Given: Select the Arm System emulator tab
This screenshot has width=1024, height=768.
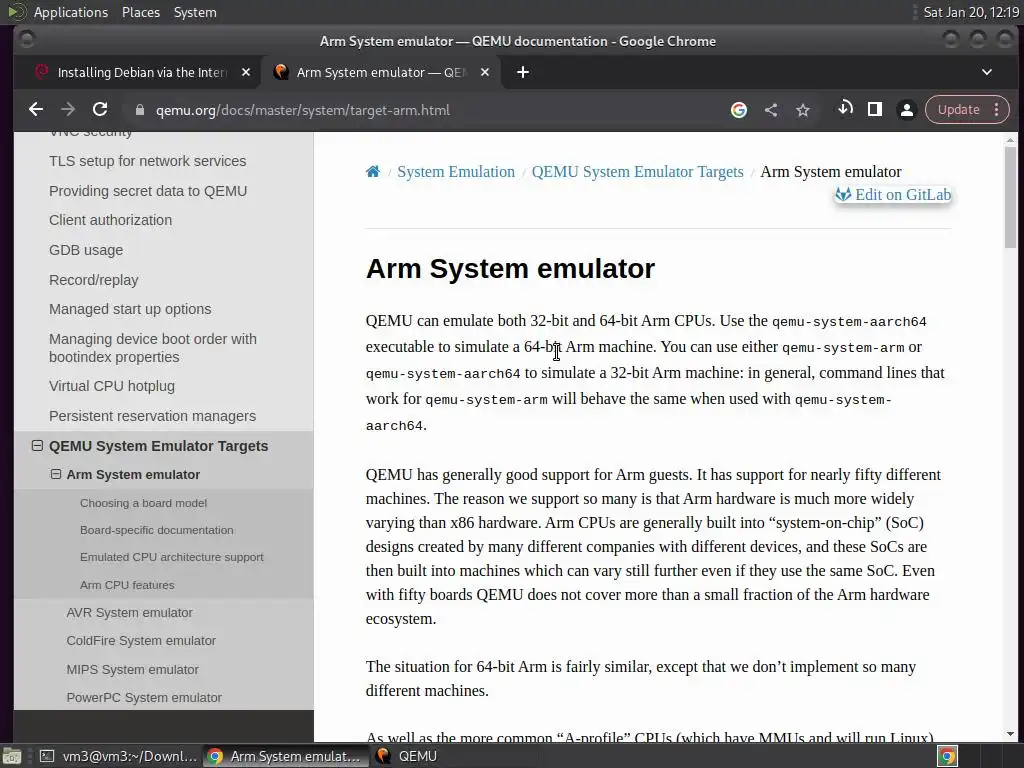Looking at the screenshot, I should pyautogui.click(x=381, y=72).
